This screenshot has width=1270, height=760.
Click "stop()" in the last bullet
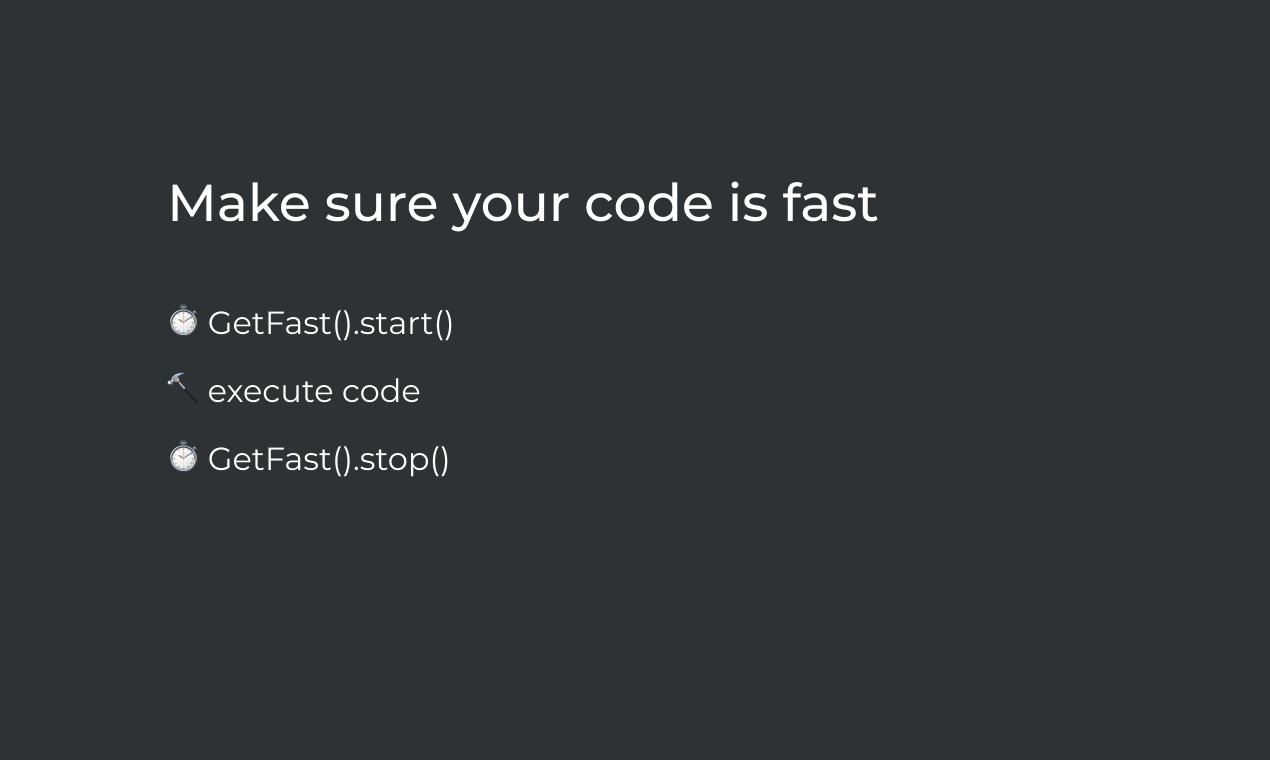click(x=404, y=460)
